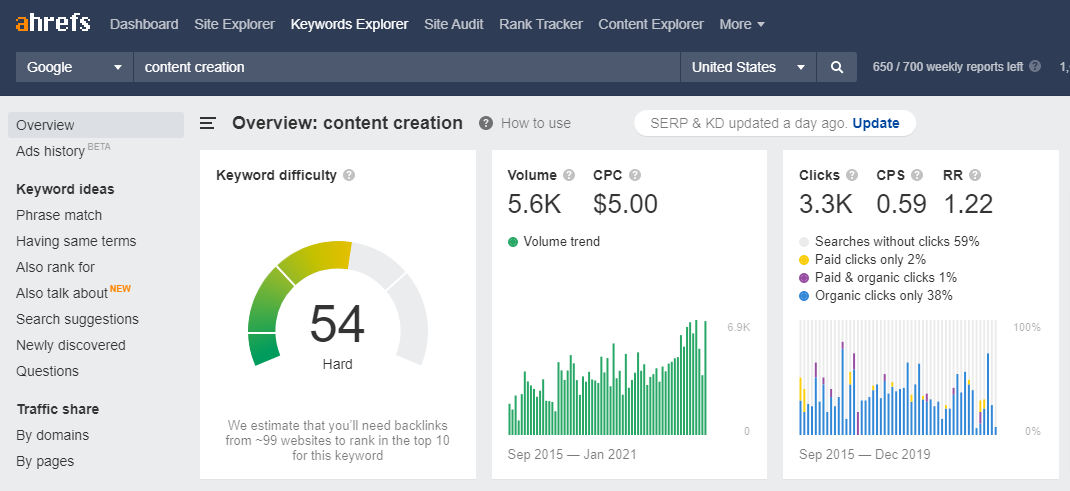
Task: Click the search magnifier button
Action: point(837,67)
